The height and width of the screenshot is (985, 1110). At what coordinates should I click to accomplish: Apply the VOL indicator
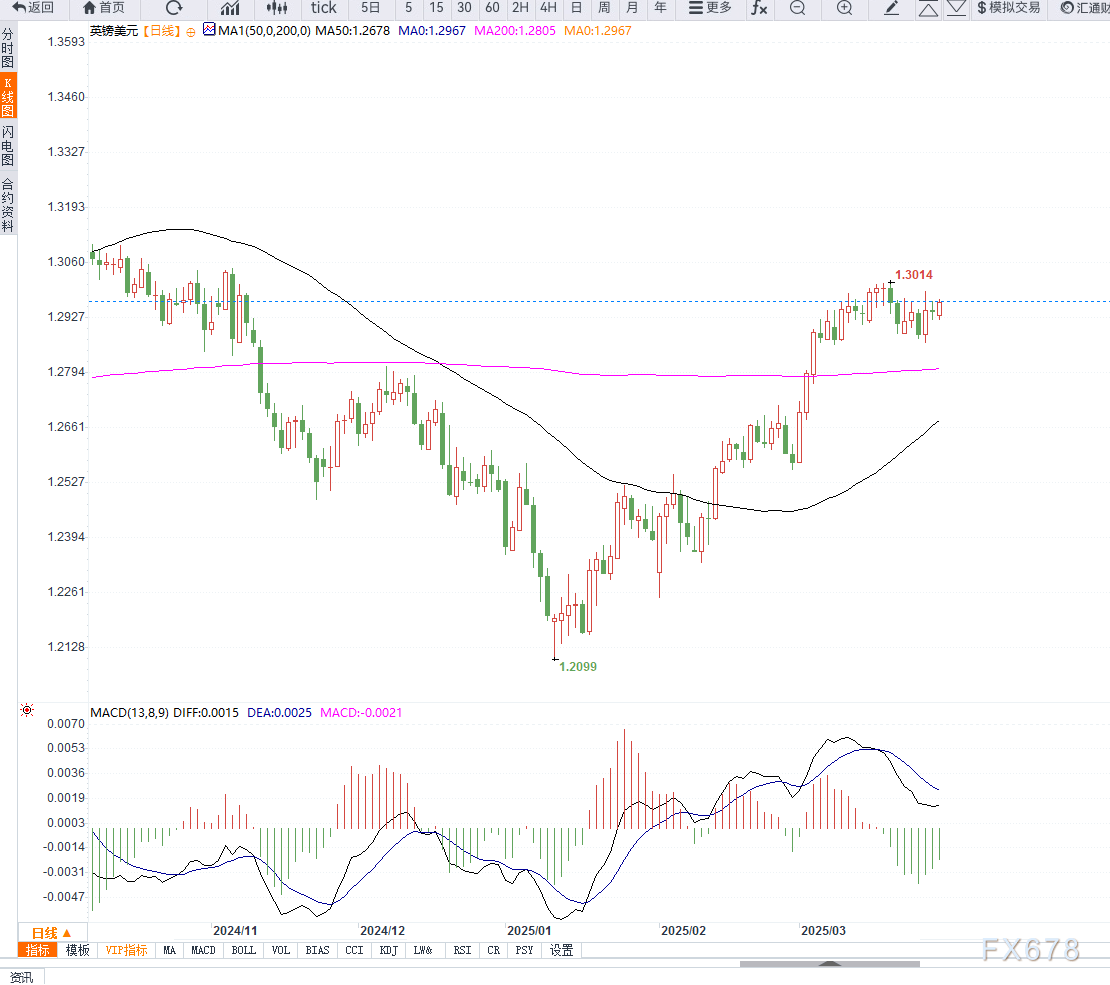tap(281, 950)
